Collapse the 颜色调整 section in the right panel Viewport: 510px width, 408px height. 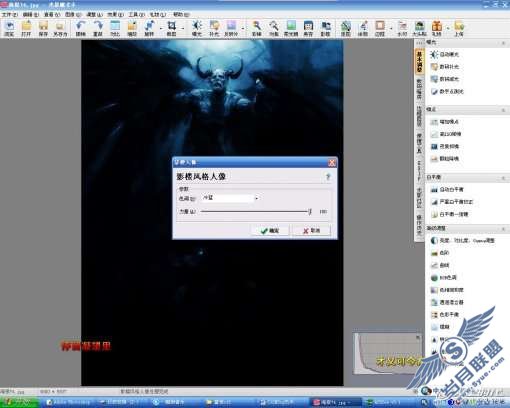pyautogui.click(x=503, y=229)
